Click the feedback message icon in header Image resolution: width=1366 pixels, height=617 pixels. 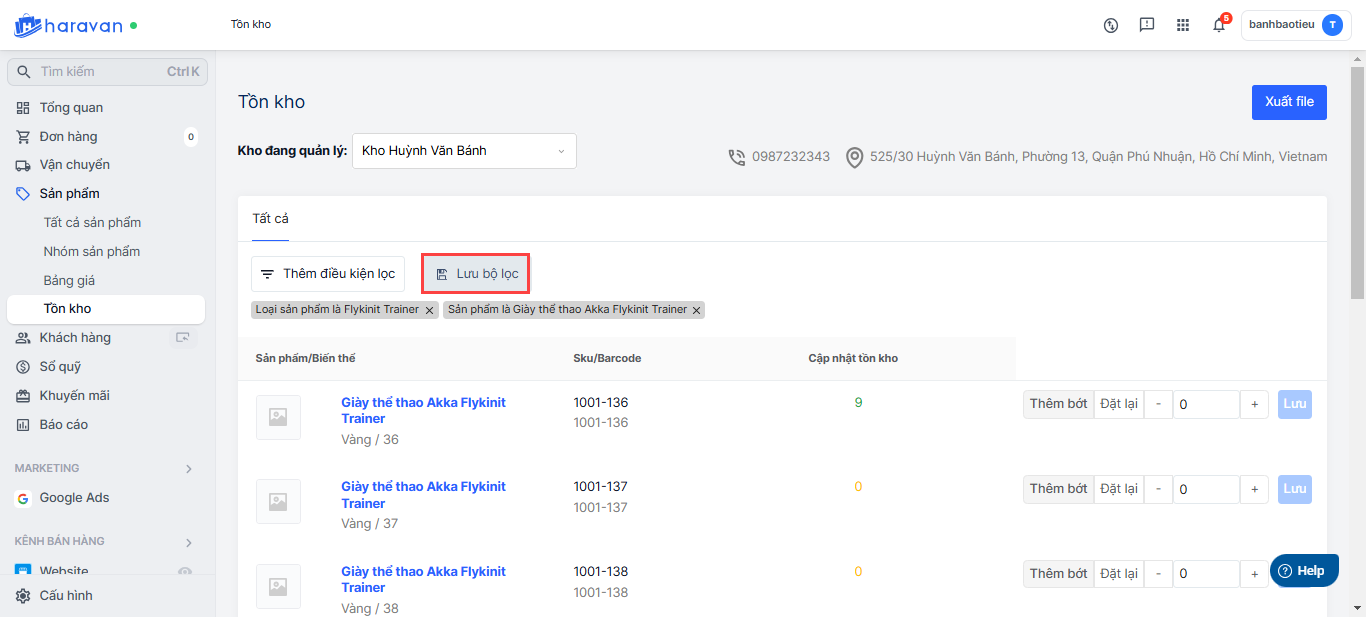pyautogui.click(x=1147, y=26)
